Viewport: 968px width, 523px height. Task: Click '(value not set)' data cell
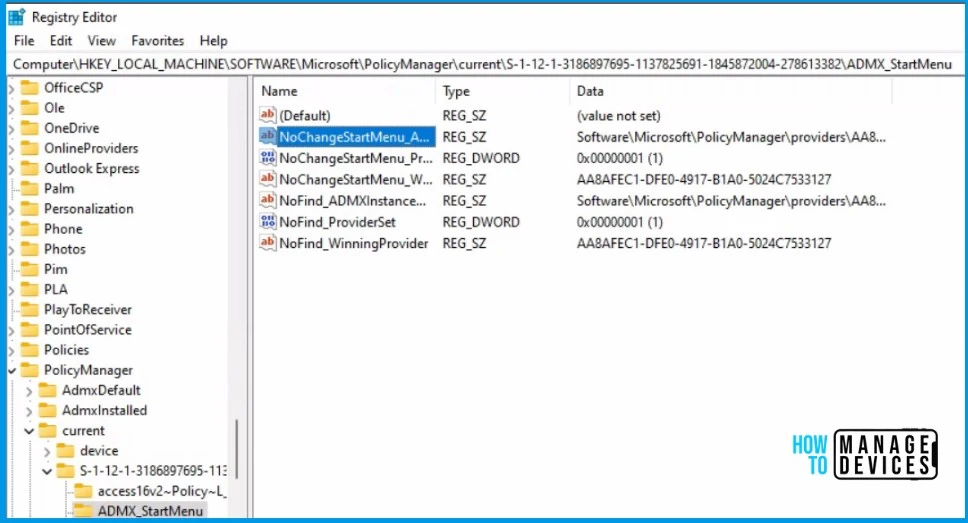coord(619,115)
